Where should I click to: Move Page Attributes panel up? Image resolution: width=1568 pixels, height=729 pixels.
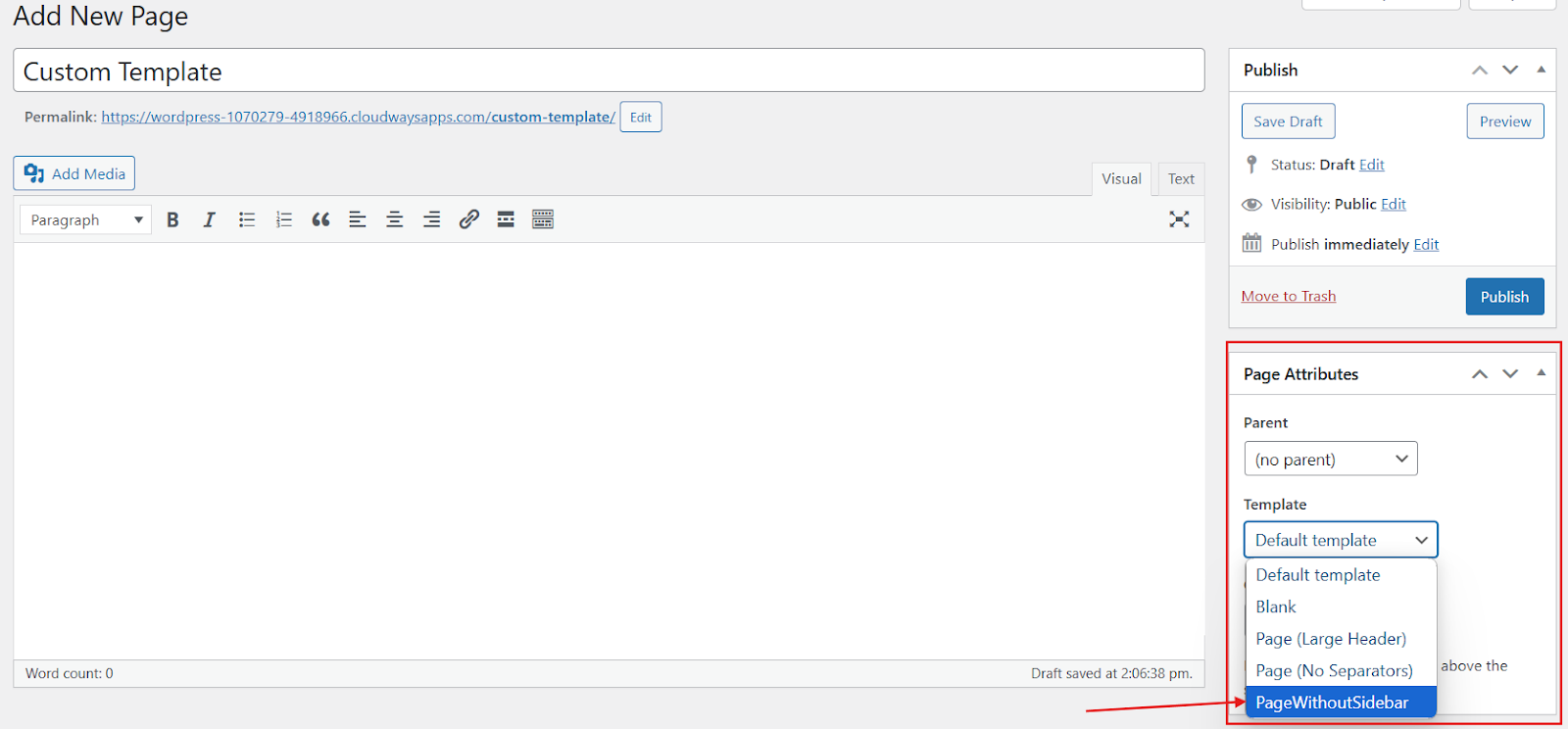tap(1480, 374)
